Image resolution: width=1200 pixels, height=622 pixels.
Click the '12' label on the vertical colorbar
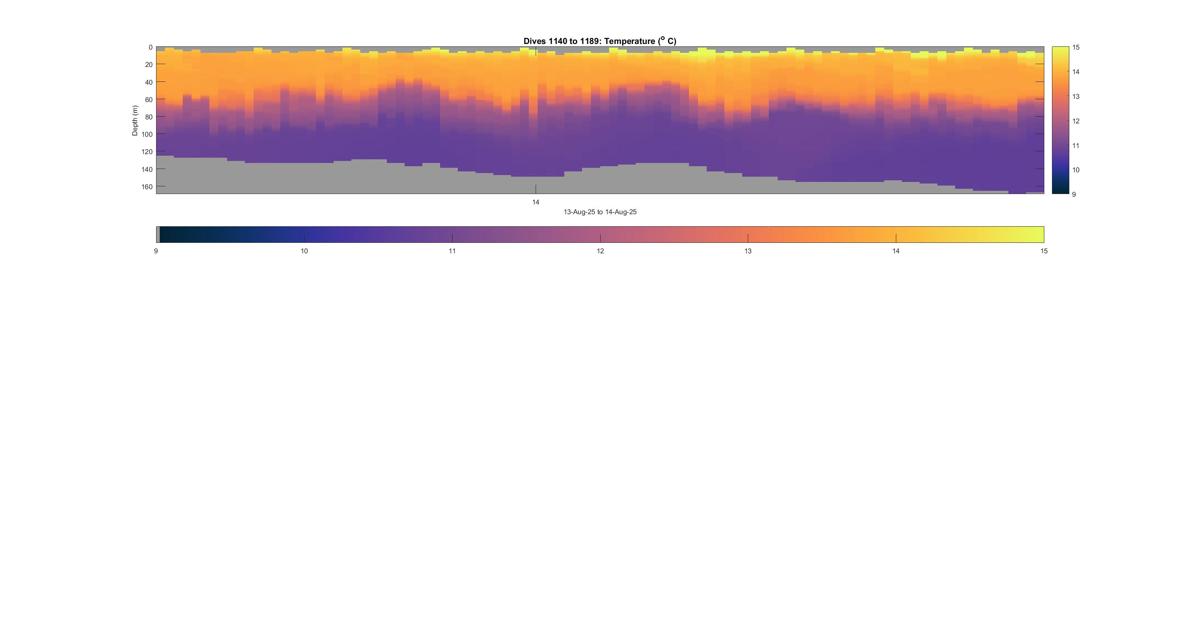tap(1076, 120)
